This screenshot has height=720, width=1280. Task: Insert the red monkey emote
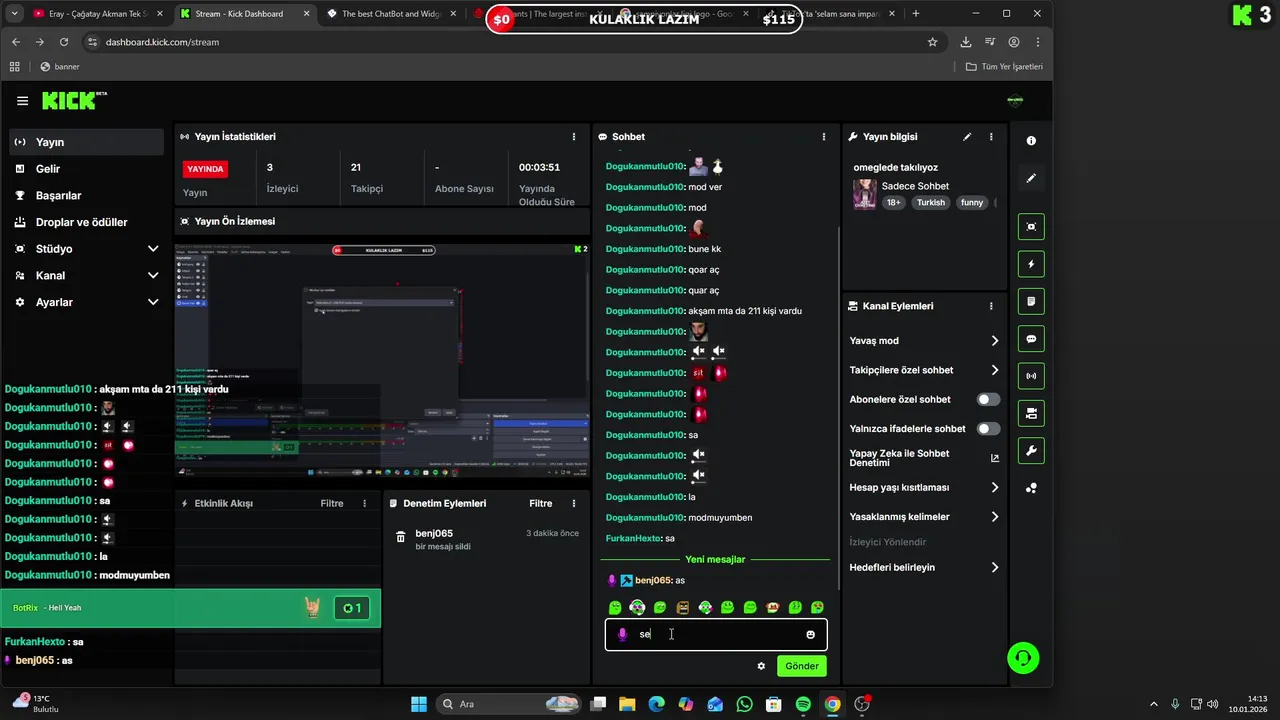pyautogui.click(x=772, y=608)
